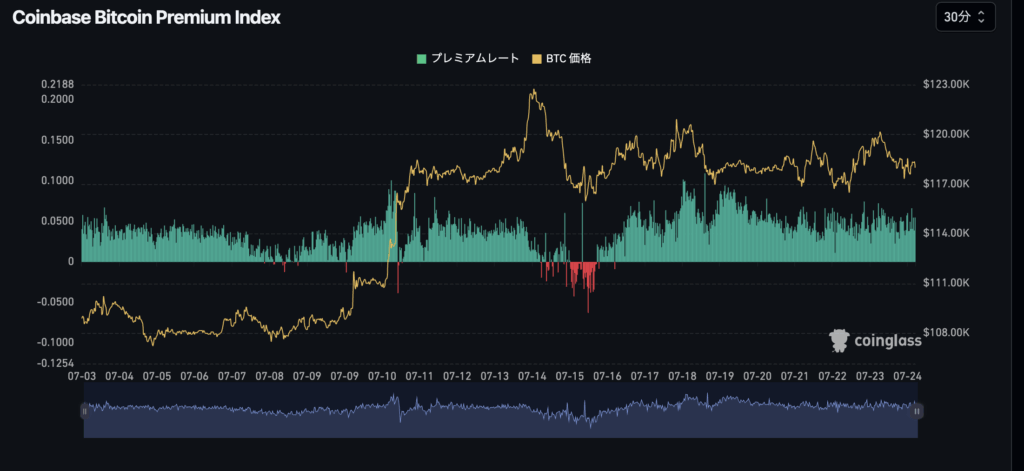Click the 0.0500 premium axis label
Screen dimensions: 1024x471
(x=57, y=221)
